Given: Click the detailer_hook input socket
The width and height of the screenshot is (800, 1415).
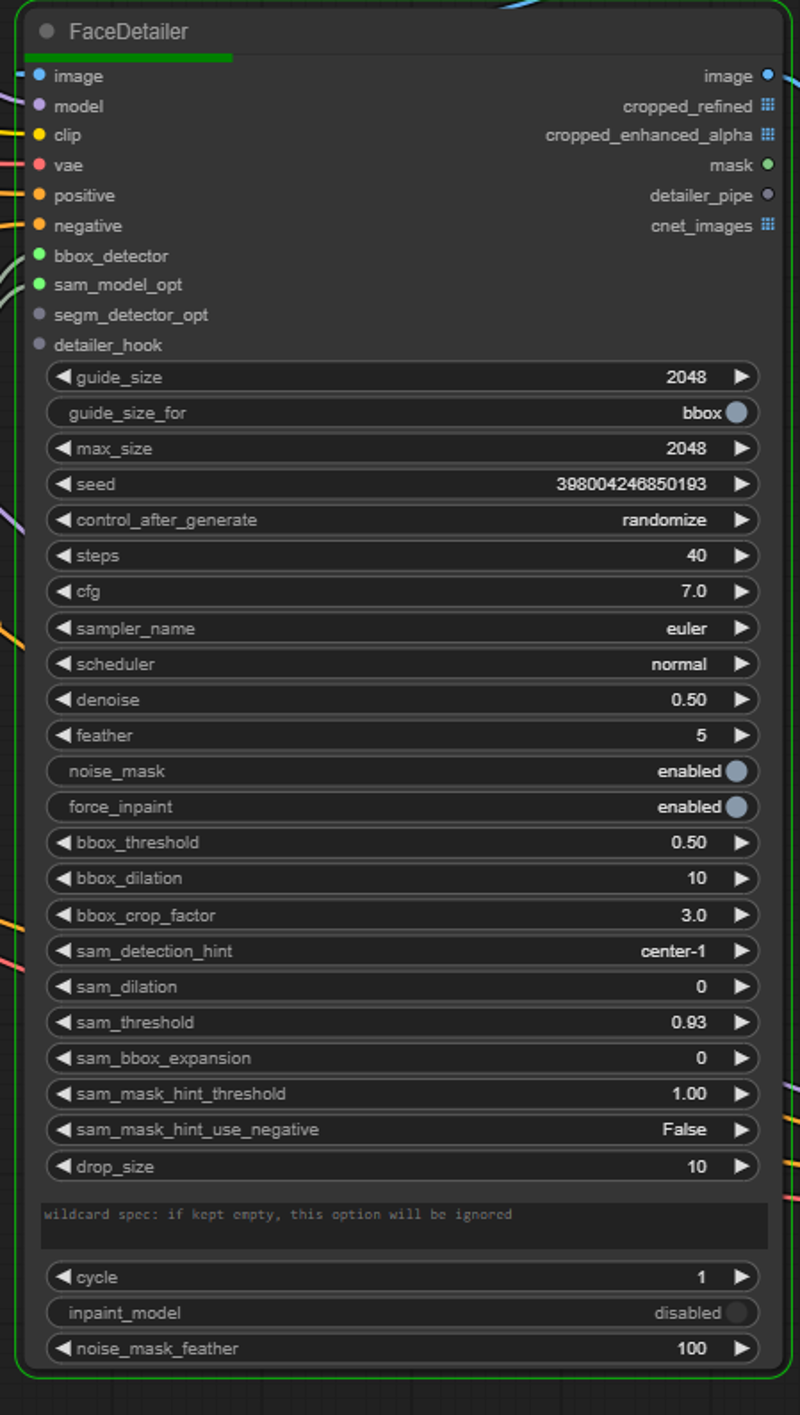Looking at the screenshot, I should [39, 344].
